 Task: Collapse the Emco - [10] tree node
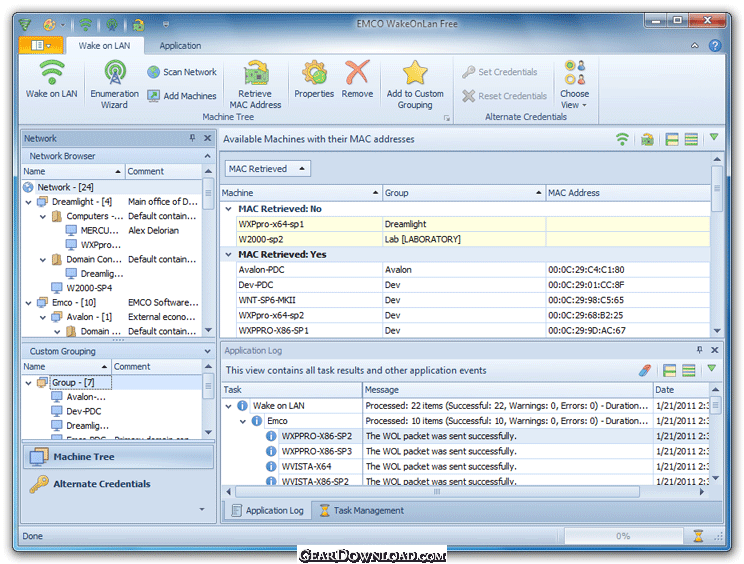[28, 303]
